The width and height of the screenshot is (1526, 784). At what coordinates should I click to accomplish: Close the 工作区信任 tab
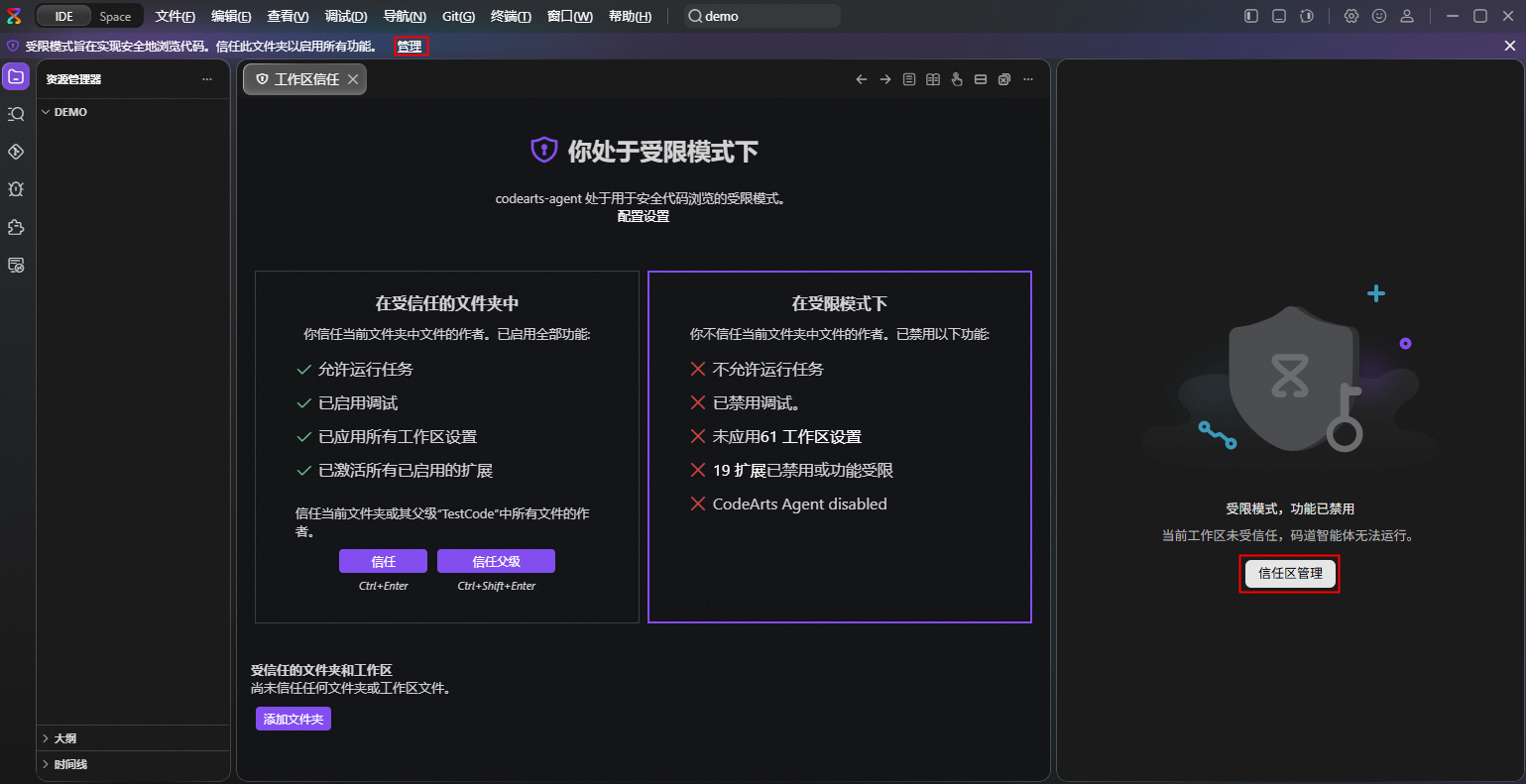[x=353, y=79]
